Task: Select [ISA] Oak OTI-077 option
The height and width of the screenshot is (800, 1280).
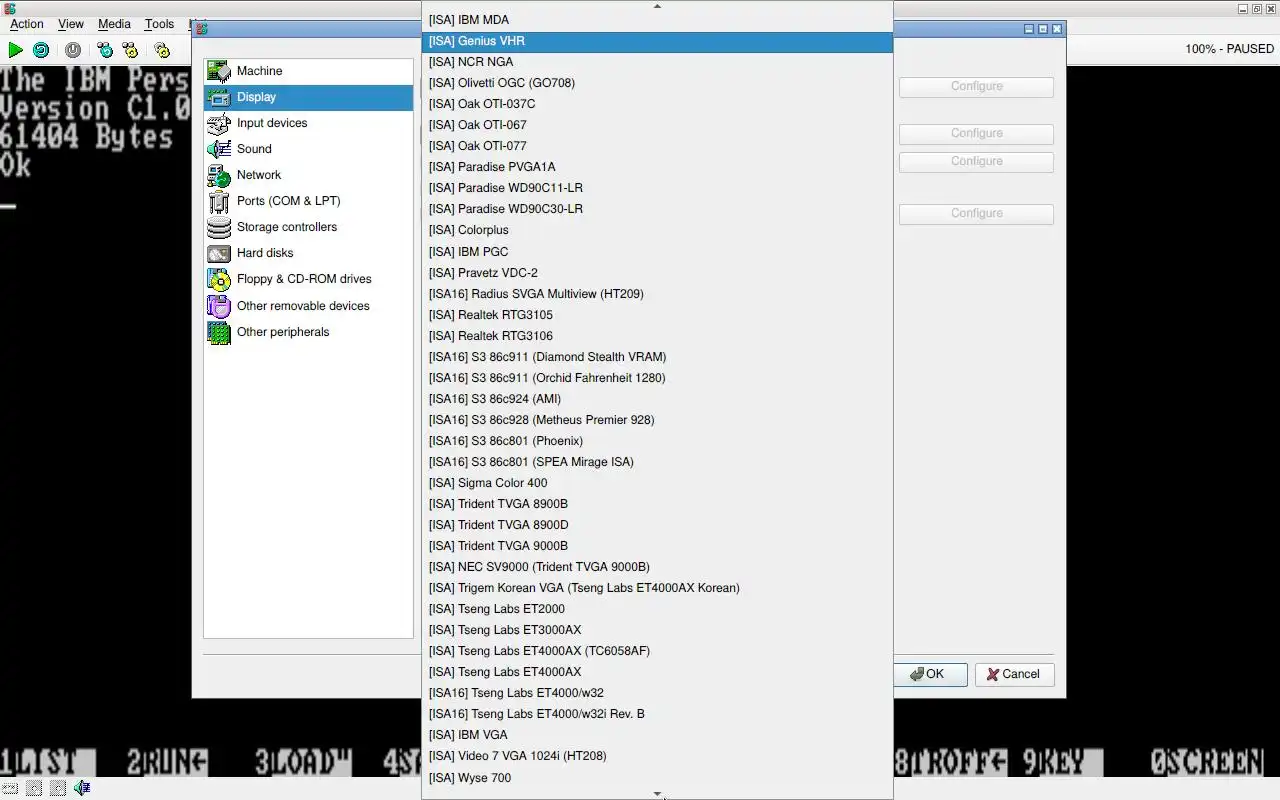Action: coord(657,146)
